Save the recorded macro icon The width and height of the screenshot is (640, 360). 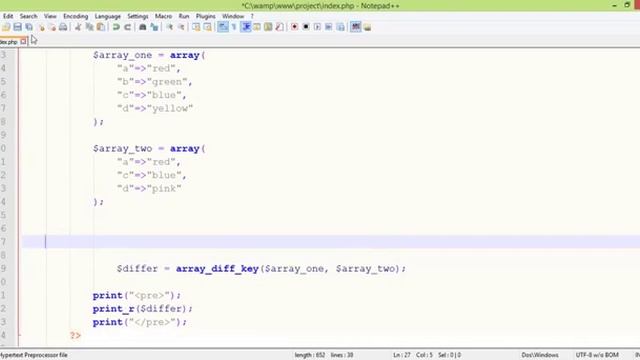pos(340,27)
